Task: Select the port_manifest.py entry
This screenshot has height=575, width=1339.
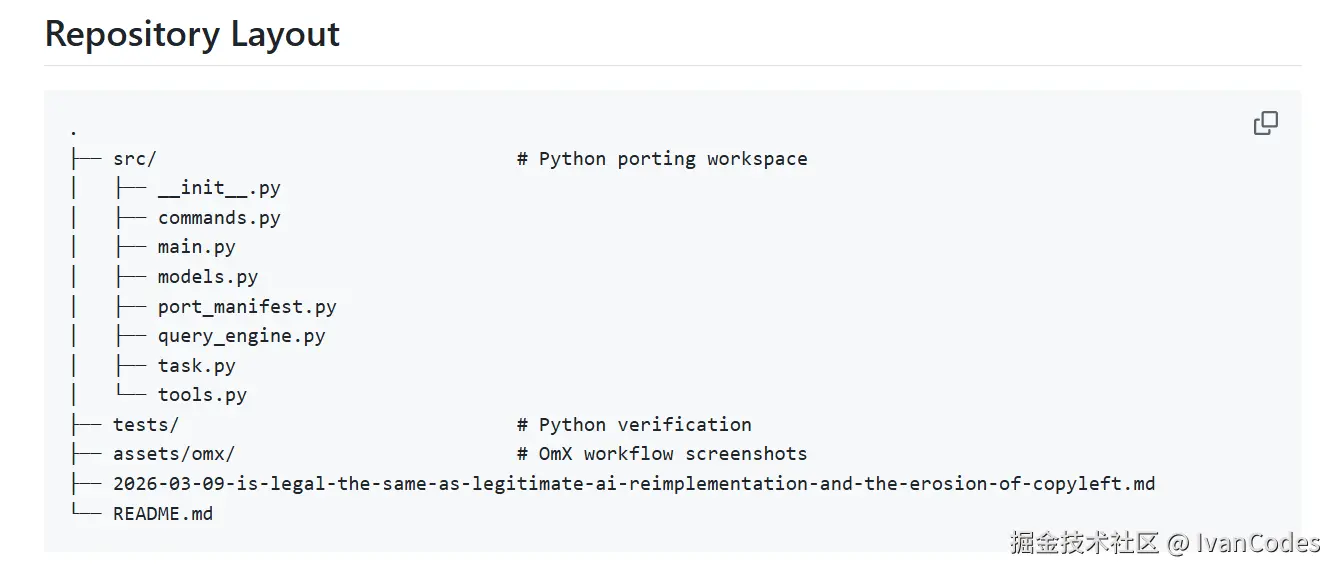Action: (x=247, y=307)
